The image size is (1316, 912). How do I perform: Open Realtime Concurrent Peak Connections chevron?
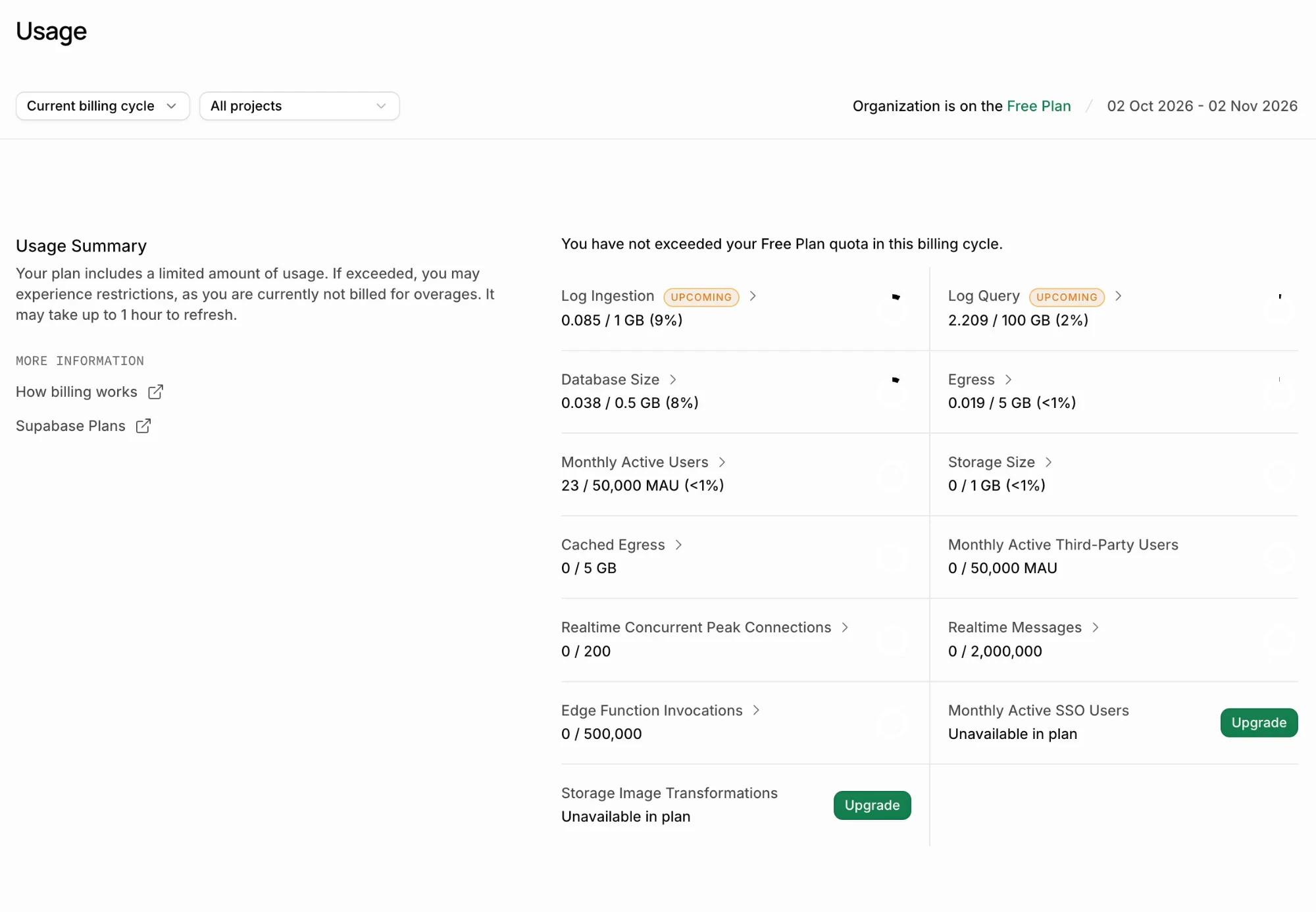coord(845,628)
